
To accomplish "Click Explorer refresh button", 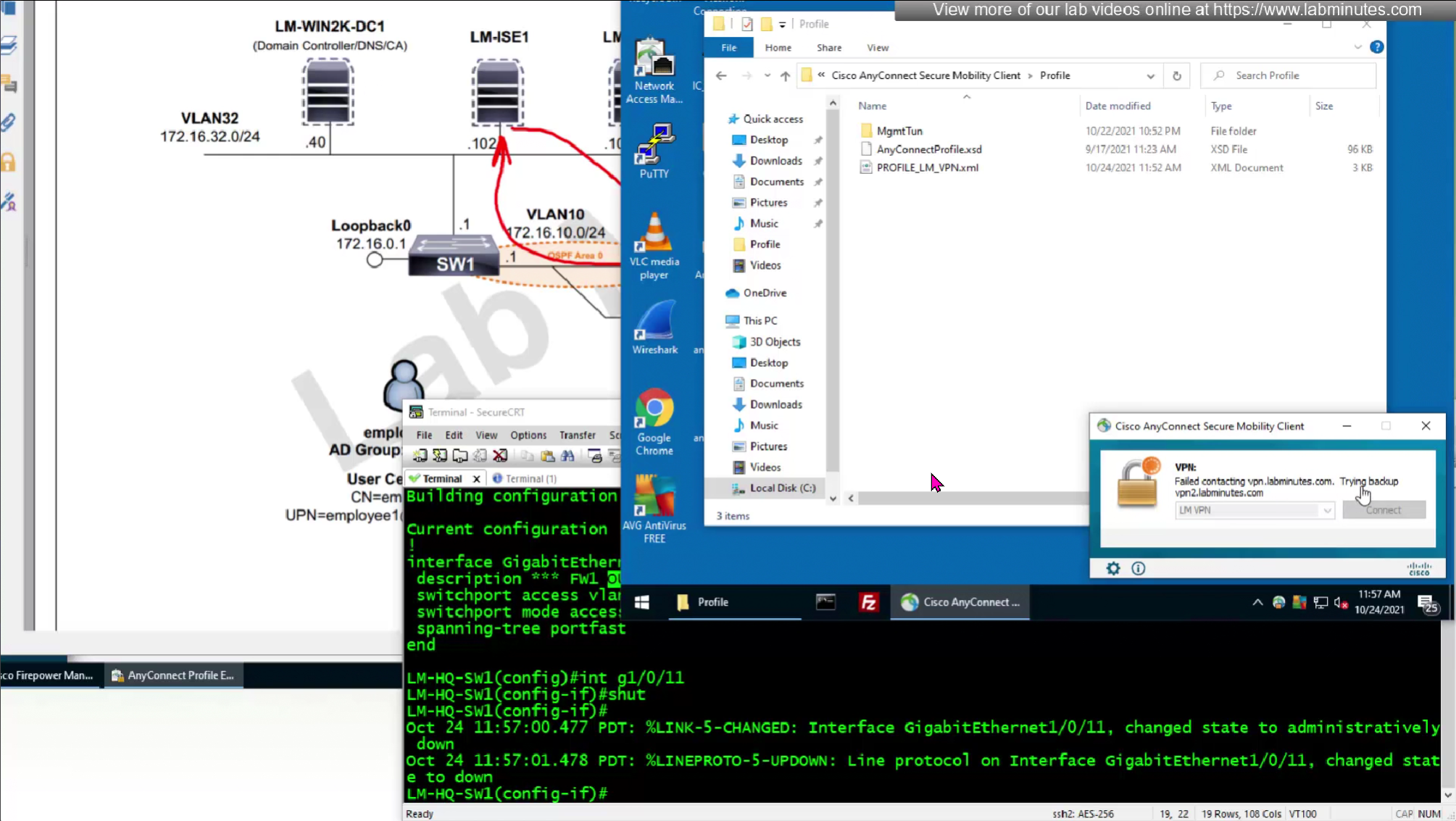I will 1176,75.
